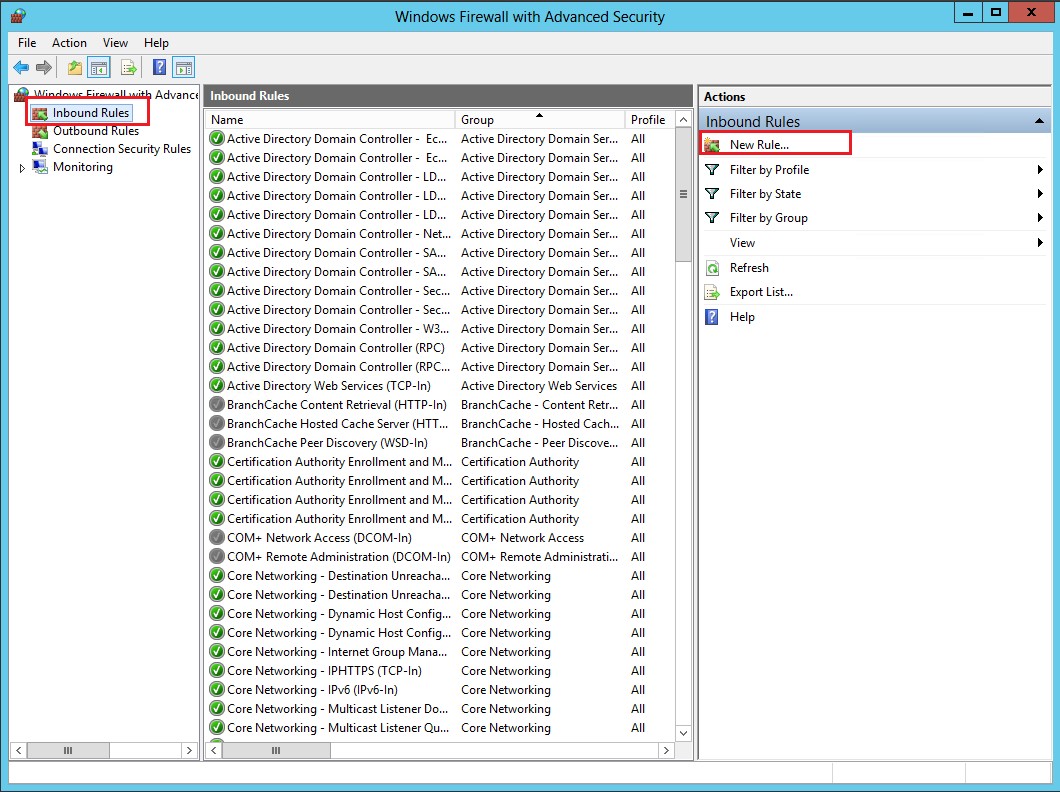Click rules list horizontal scrollbar thumb
The width and height of the screenshot is (1060, 792).
[276, 750]
